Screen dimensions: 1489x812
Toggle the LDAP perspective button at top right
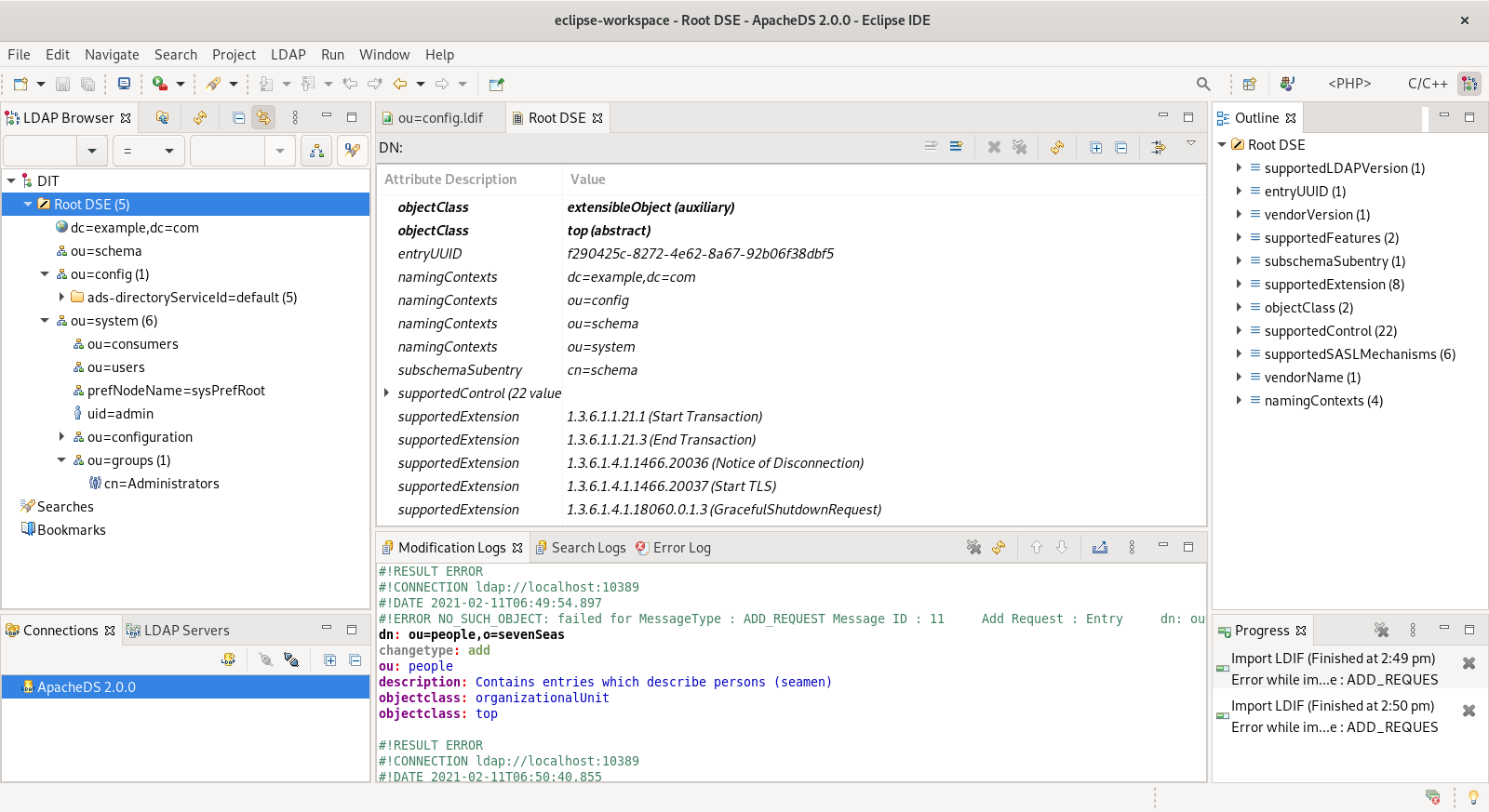pyautogui.click(x=1469, y=84)
